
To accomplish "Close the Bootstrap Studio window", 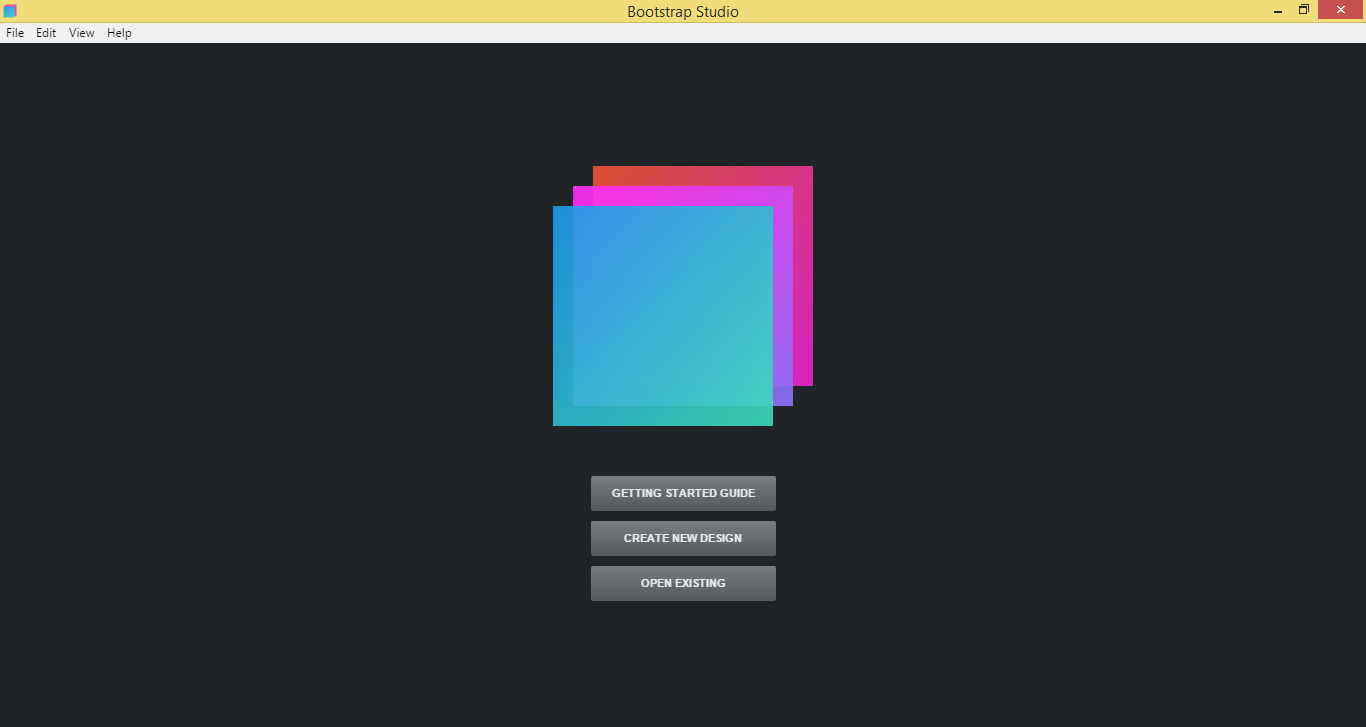I will coord(1341,10).
